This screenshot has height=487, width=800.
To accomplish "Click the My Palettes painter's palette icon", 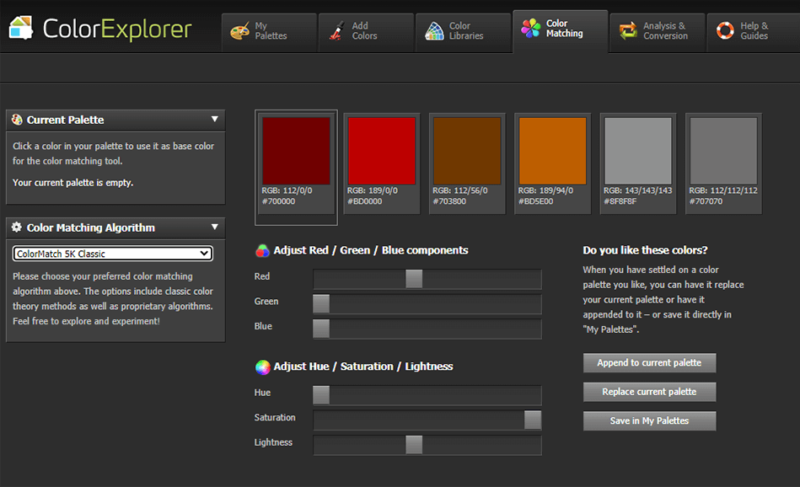I will 240,31.
